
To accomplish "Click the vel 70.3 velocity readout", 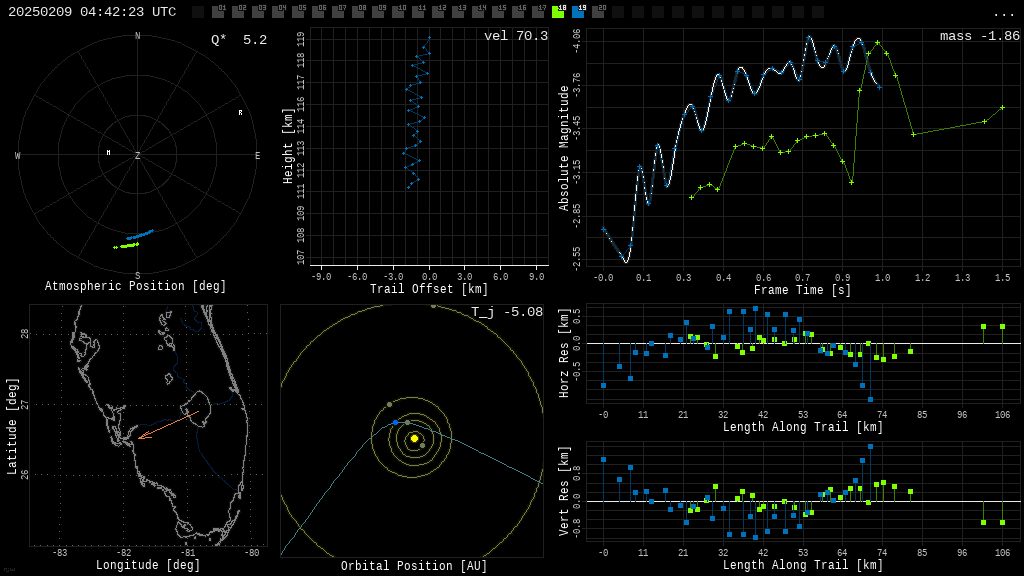I will (515, 36).
